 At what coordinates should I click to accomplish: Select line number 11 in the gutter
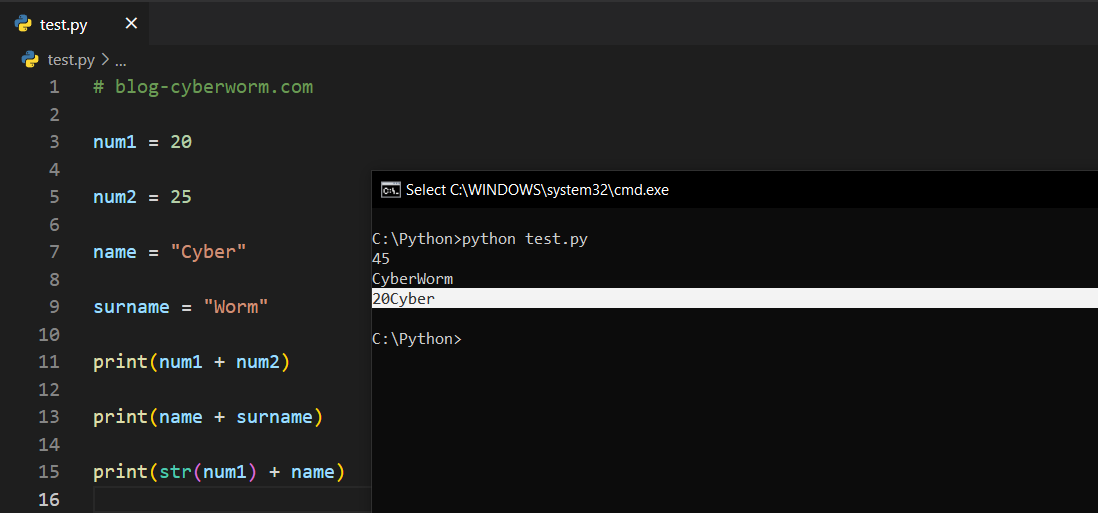pyautogui.click(x=49, y=362)
